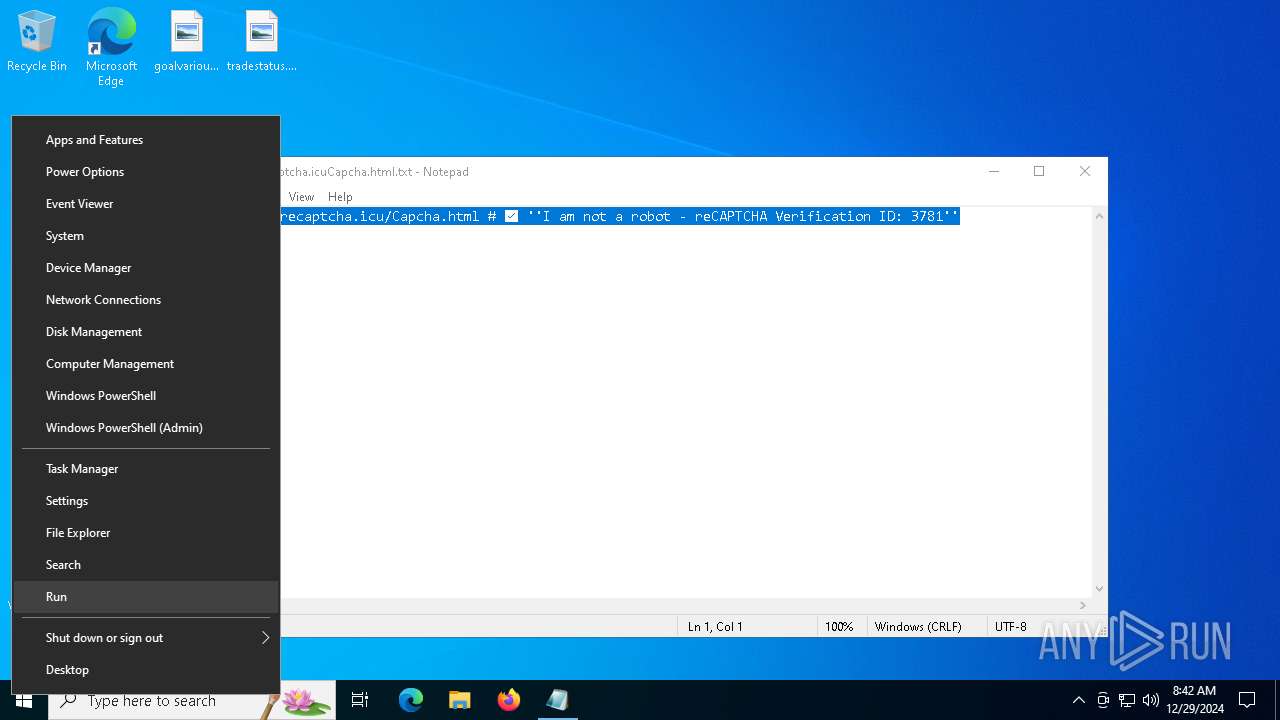Click the Meet Now tray icon

pyautogui.click(x=1103, y=701)
